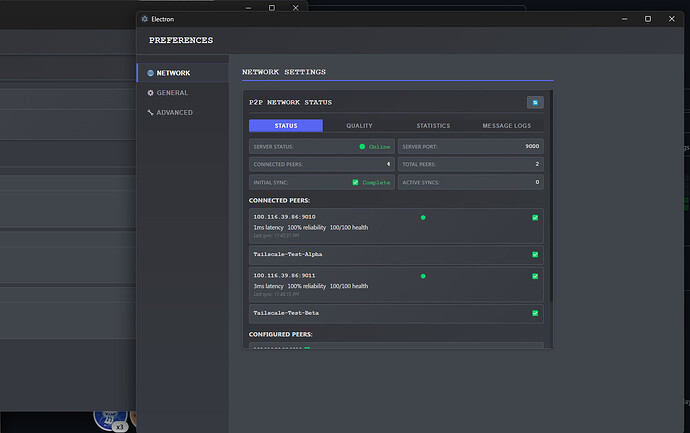Image resolution: width=690 pixels, height=433 pixels.
Task: Maximize the background window behind Preferences
Action: pos(272,8)
